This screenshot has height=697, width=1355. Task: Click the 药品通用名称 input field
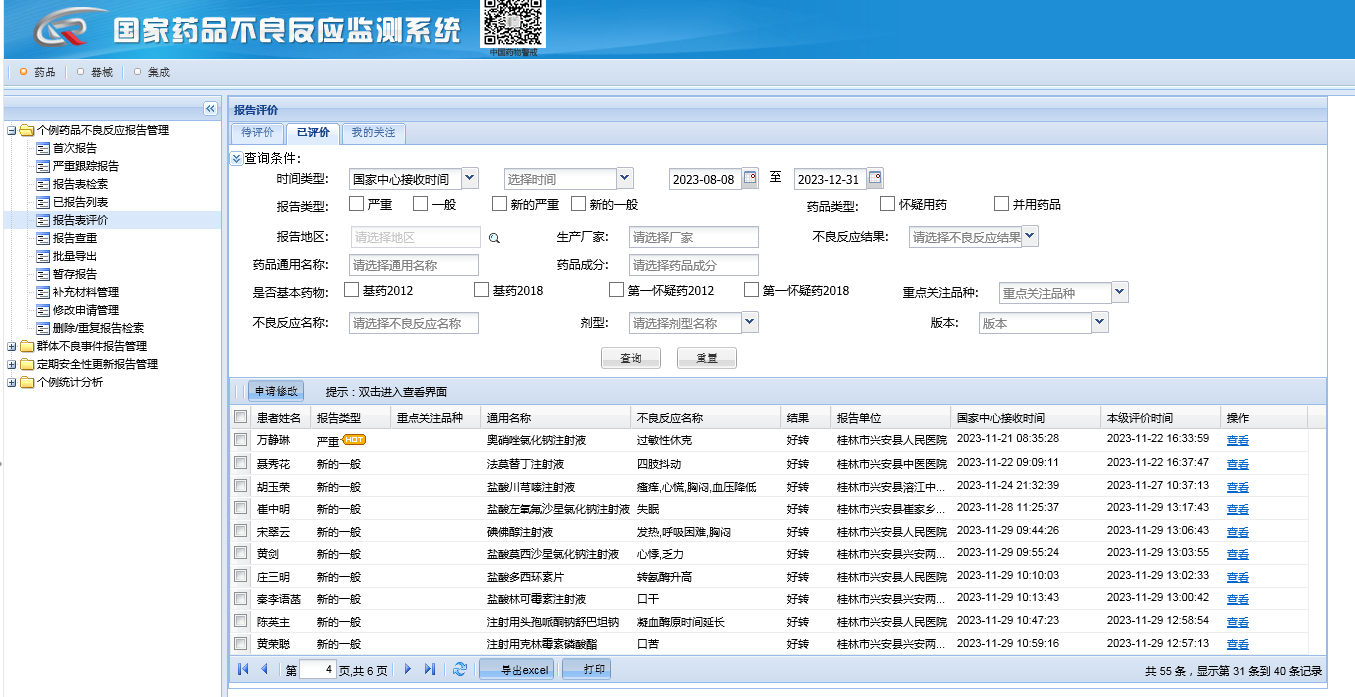[414, 265]
